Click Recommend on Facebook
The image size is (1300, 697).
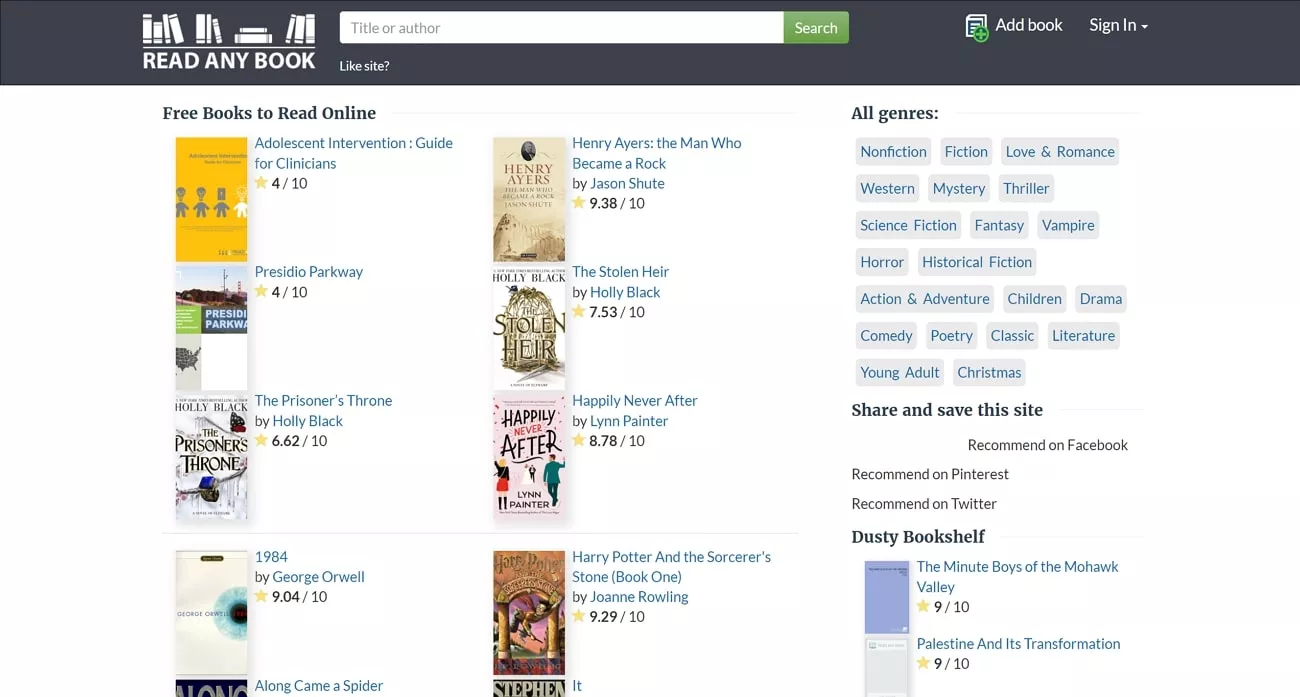coord(1047,444)
